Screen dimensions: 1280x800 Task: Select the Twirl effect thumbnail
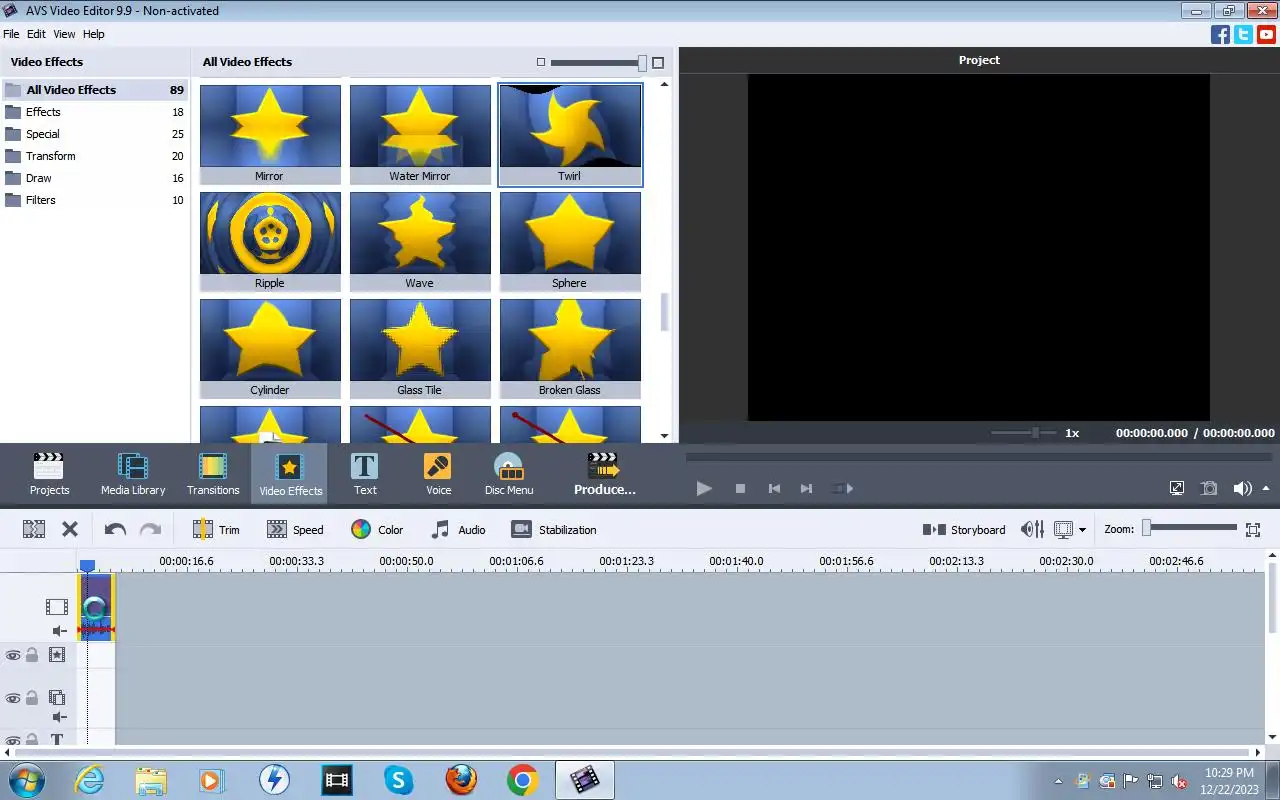click(570, 134)
